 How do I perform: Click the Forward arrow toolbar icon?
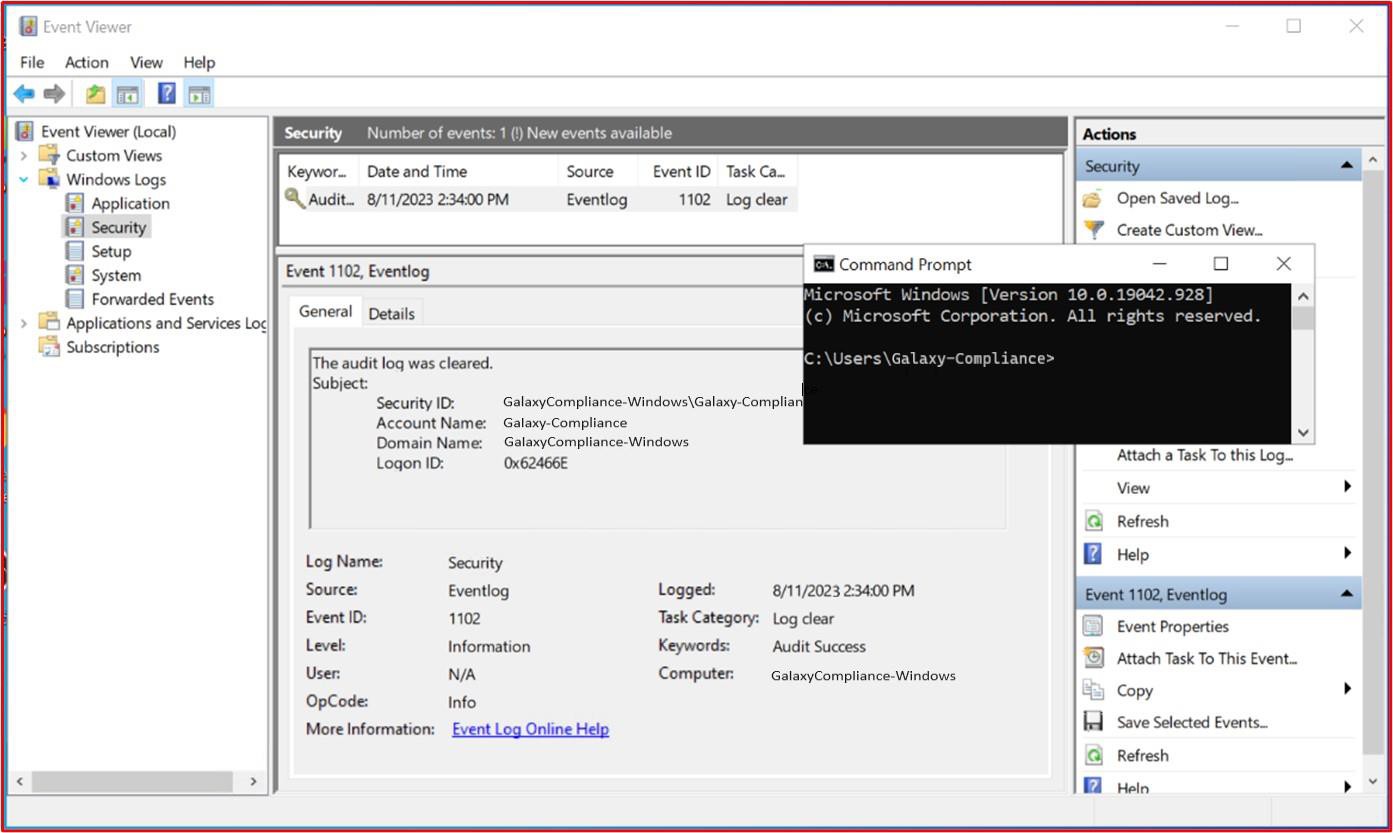[x=54, y=93]
